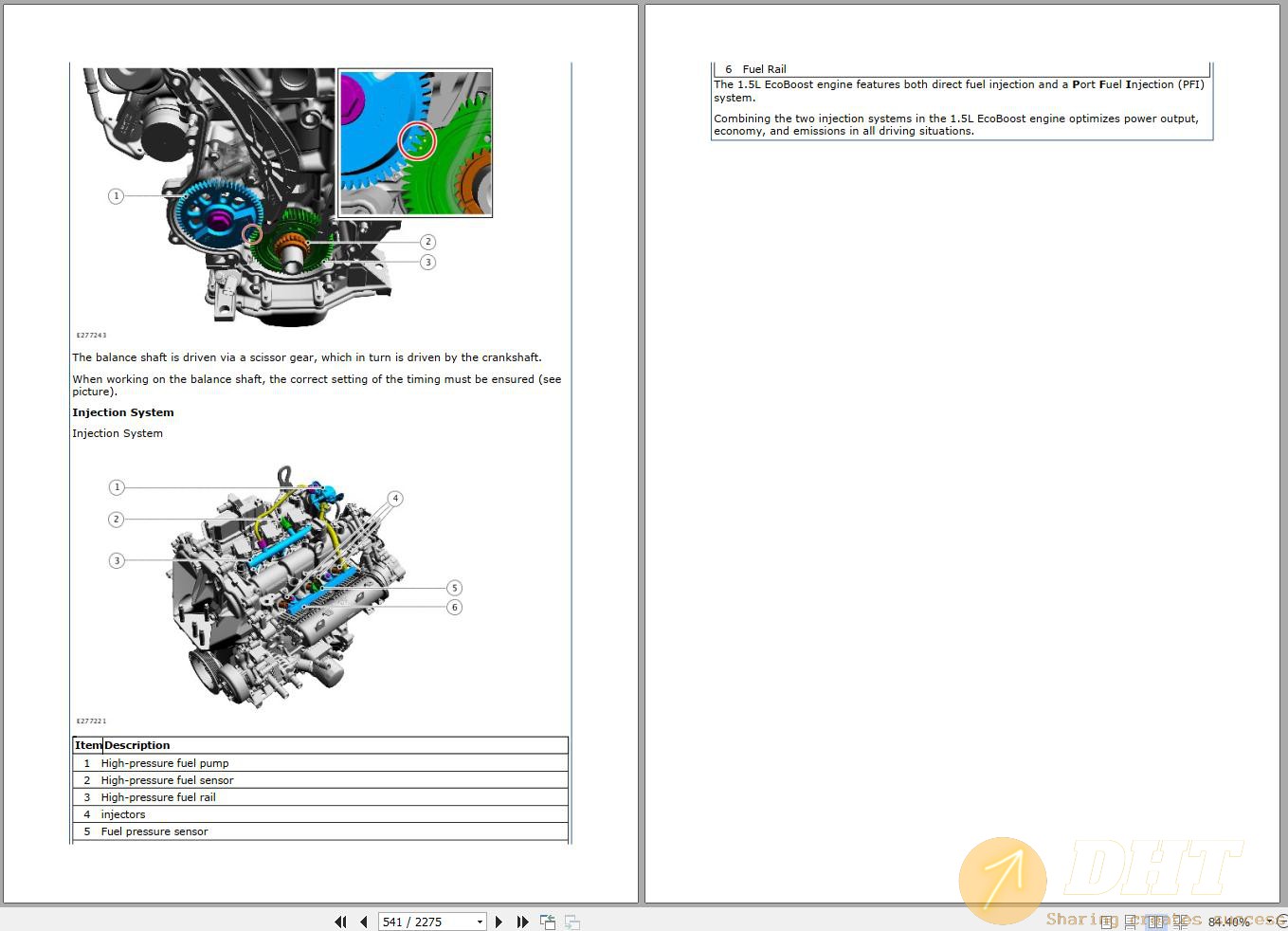
Task: Click the table row "Fuel pressure sensor"
Action: pos(320,831)
